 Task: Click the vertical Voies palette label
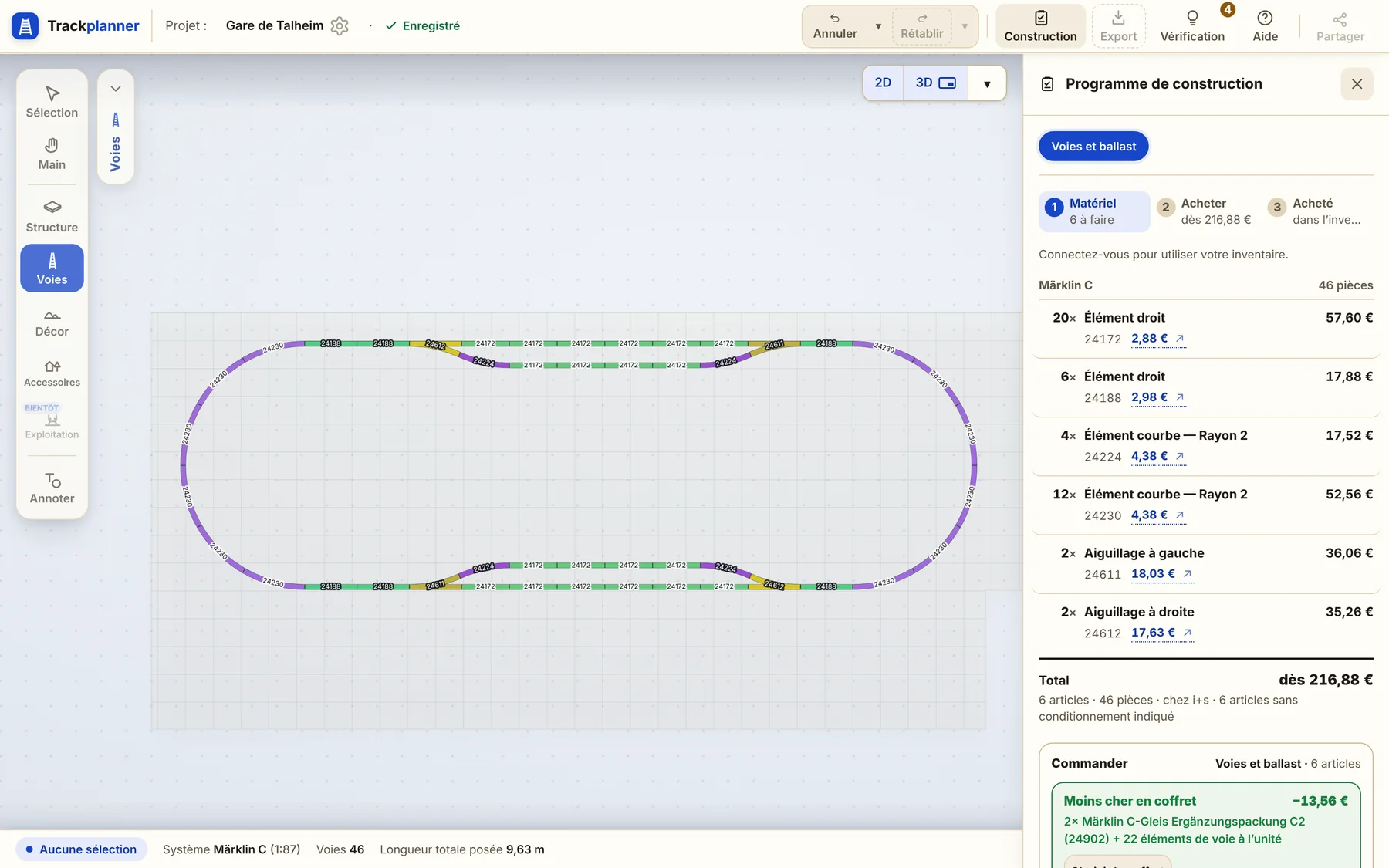(116, 144)
